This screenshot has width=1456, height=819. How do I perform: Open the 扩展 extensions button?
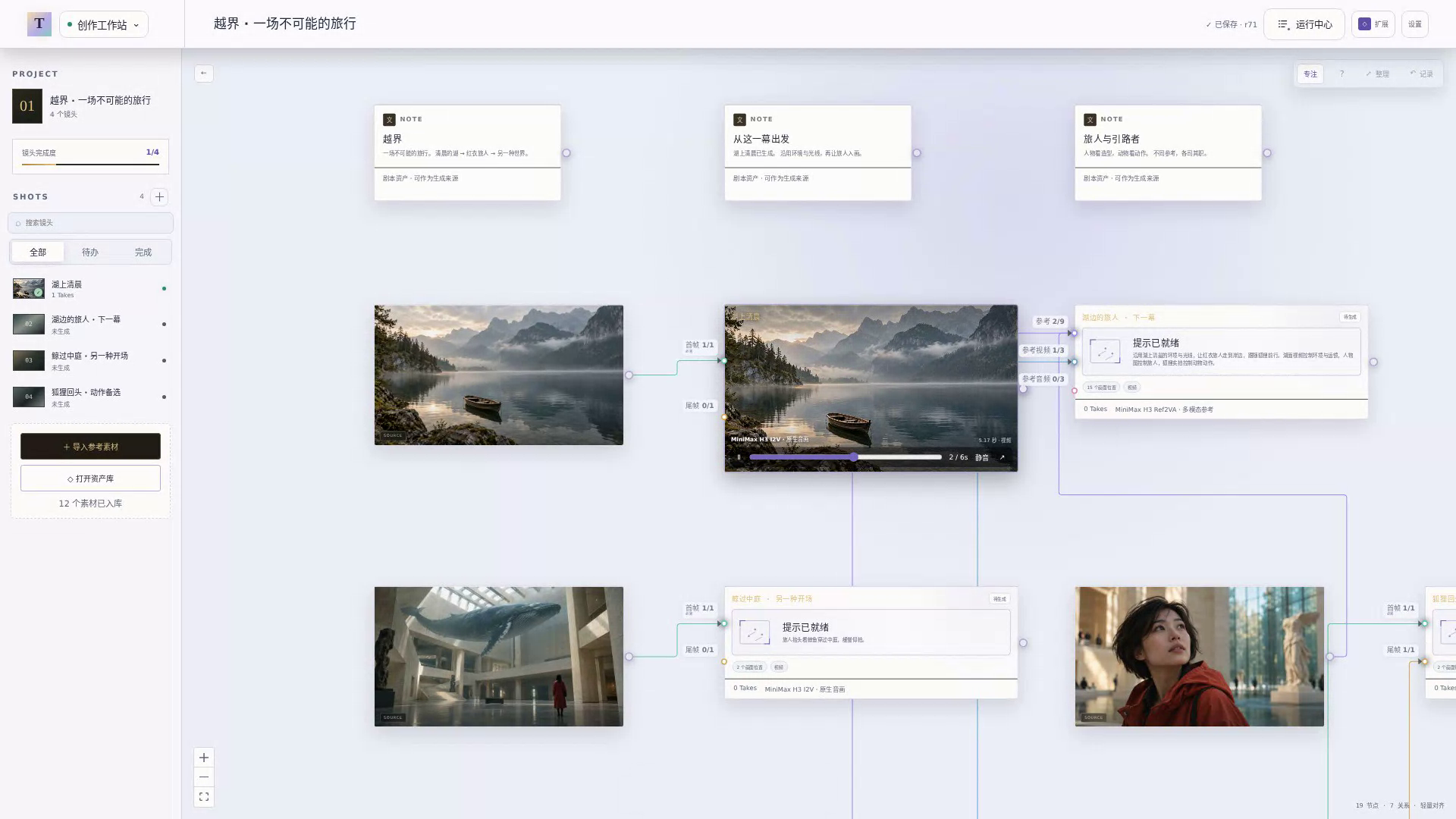(1373, 24)
